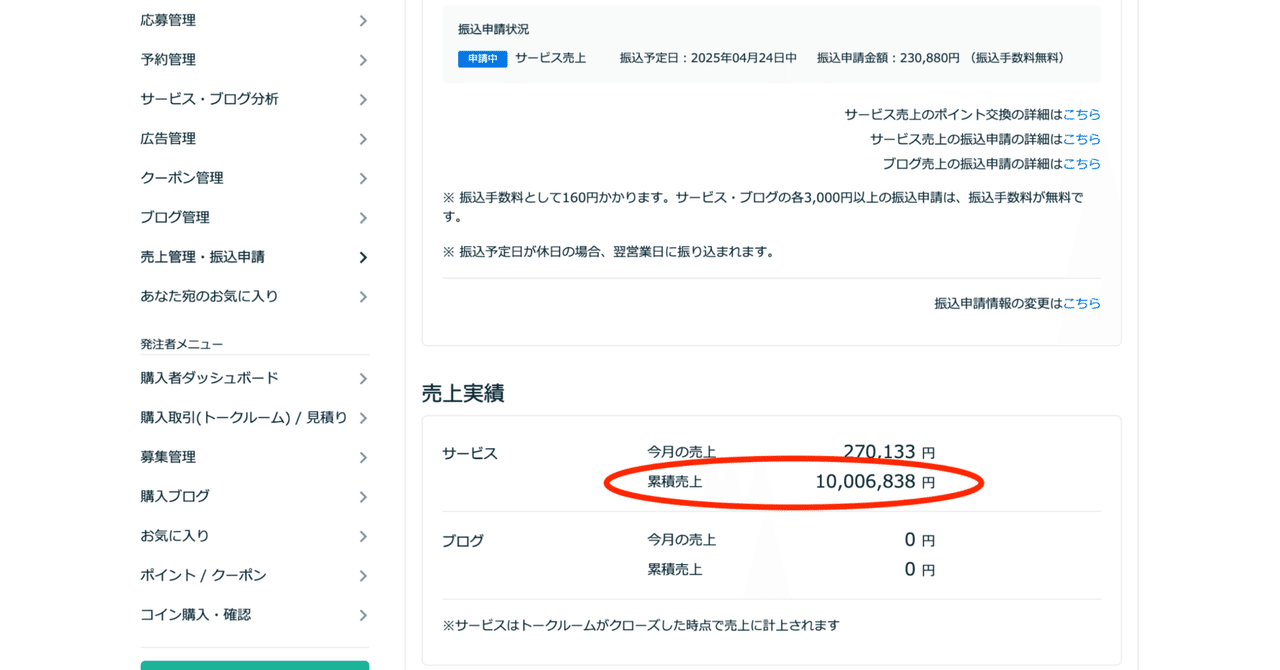Click the arrow icon beside 予約管理

[x=363, y=60]
